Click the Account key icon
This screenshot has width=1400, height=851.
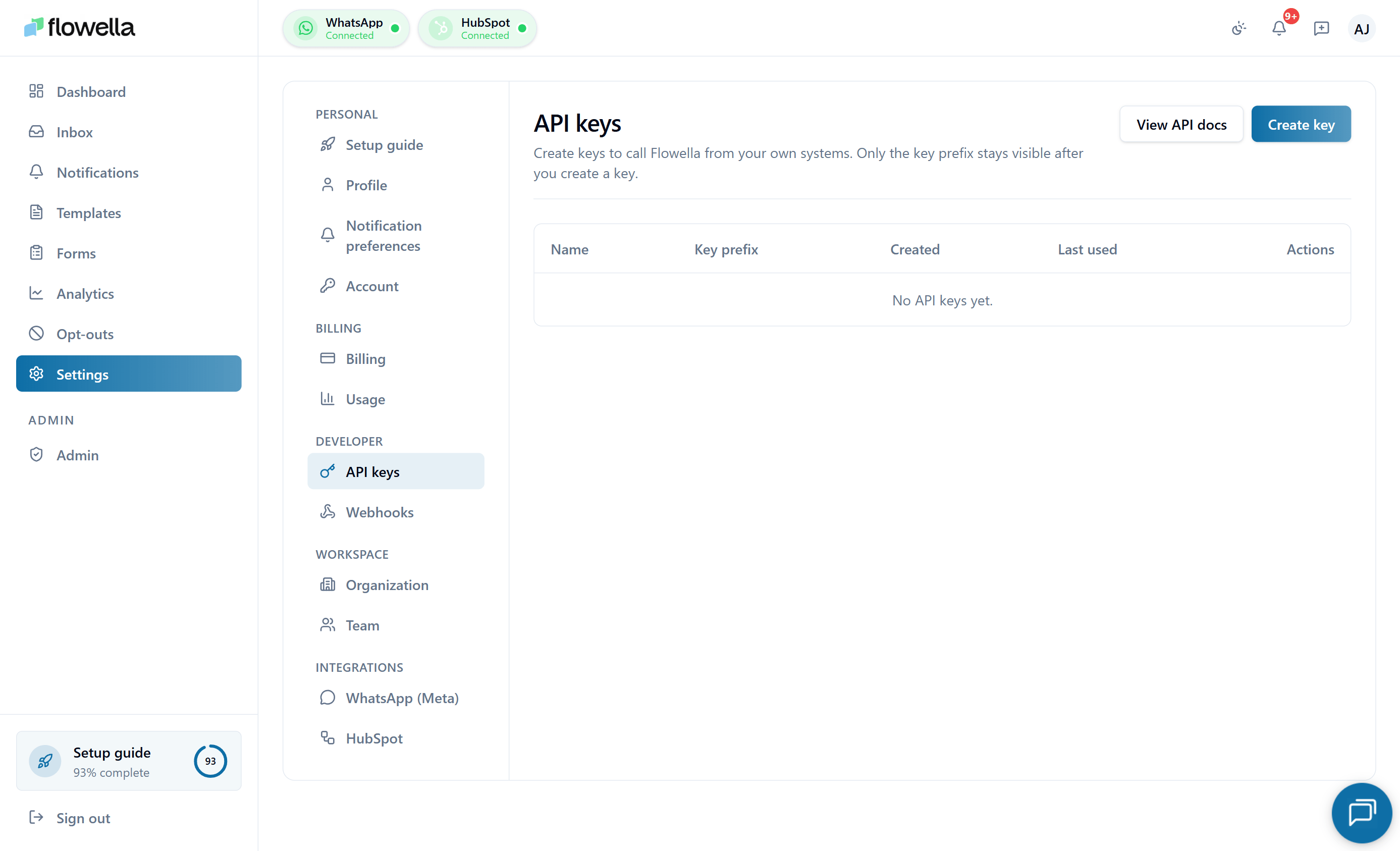point(328,285)
